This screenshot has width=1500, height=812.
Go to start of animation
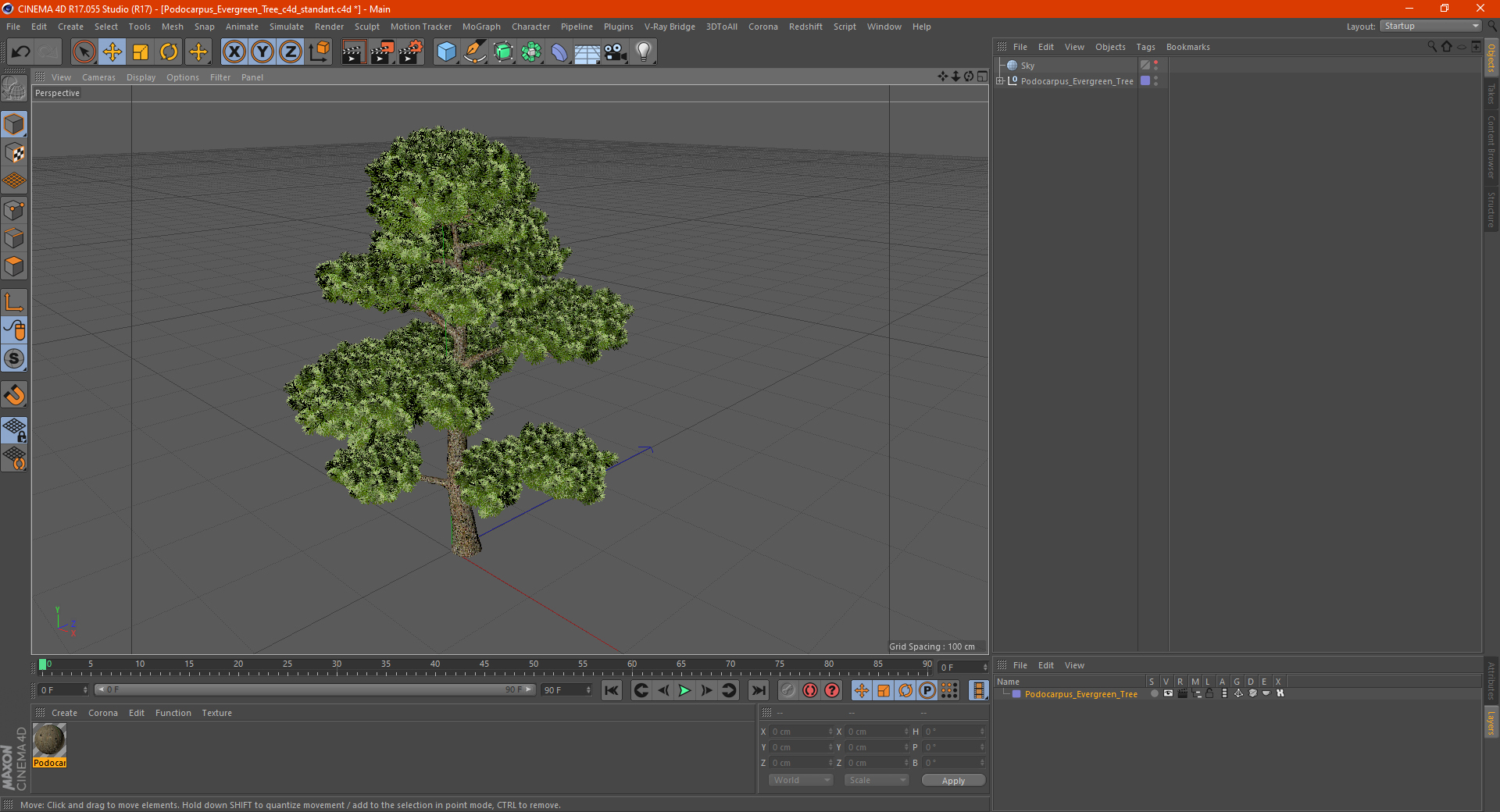(x=612, y=690)
